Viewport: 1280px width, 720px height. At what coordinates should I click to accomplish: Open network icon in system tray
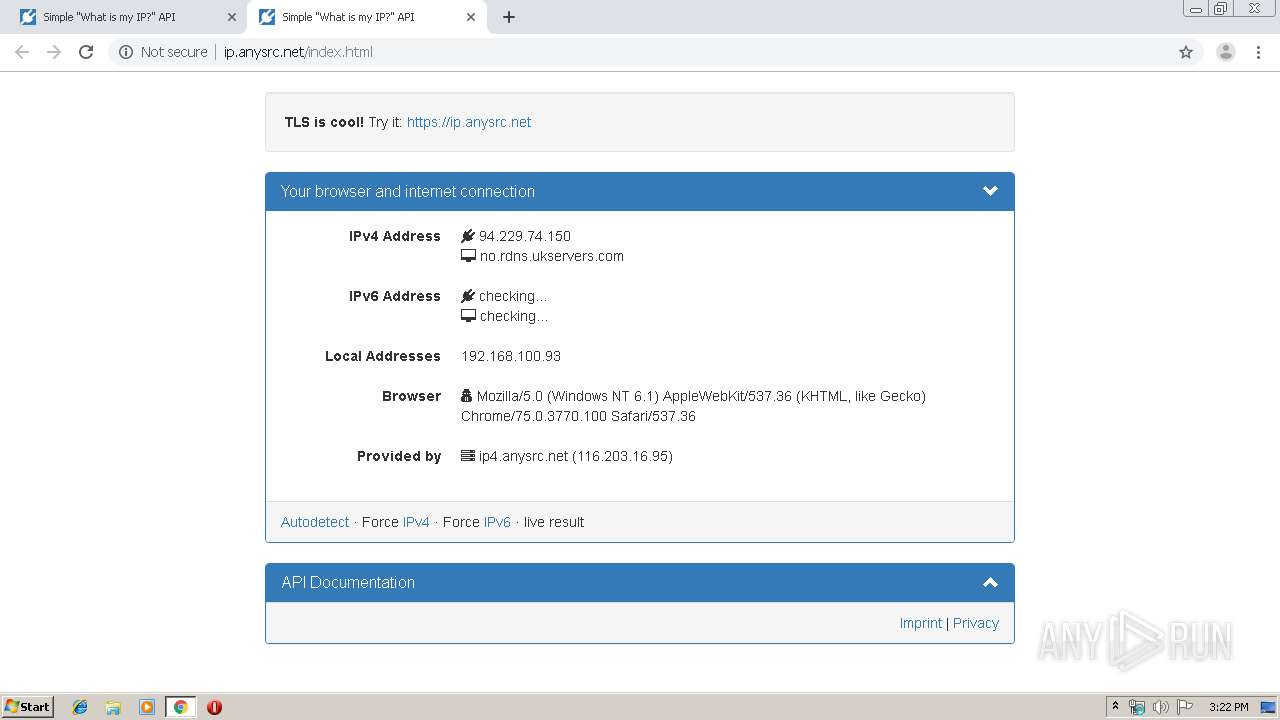pyautogui.click(x=1137, y=707)
